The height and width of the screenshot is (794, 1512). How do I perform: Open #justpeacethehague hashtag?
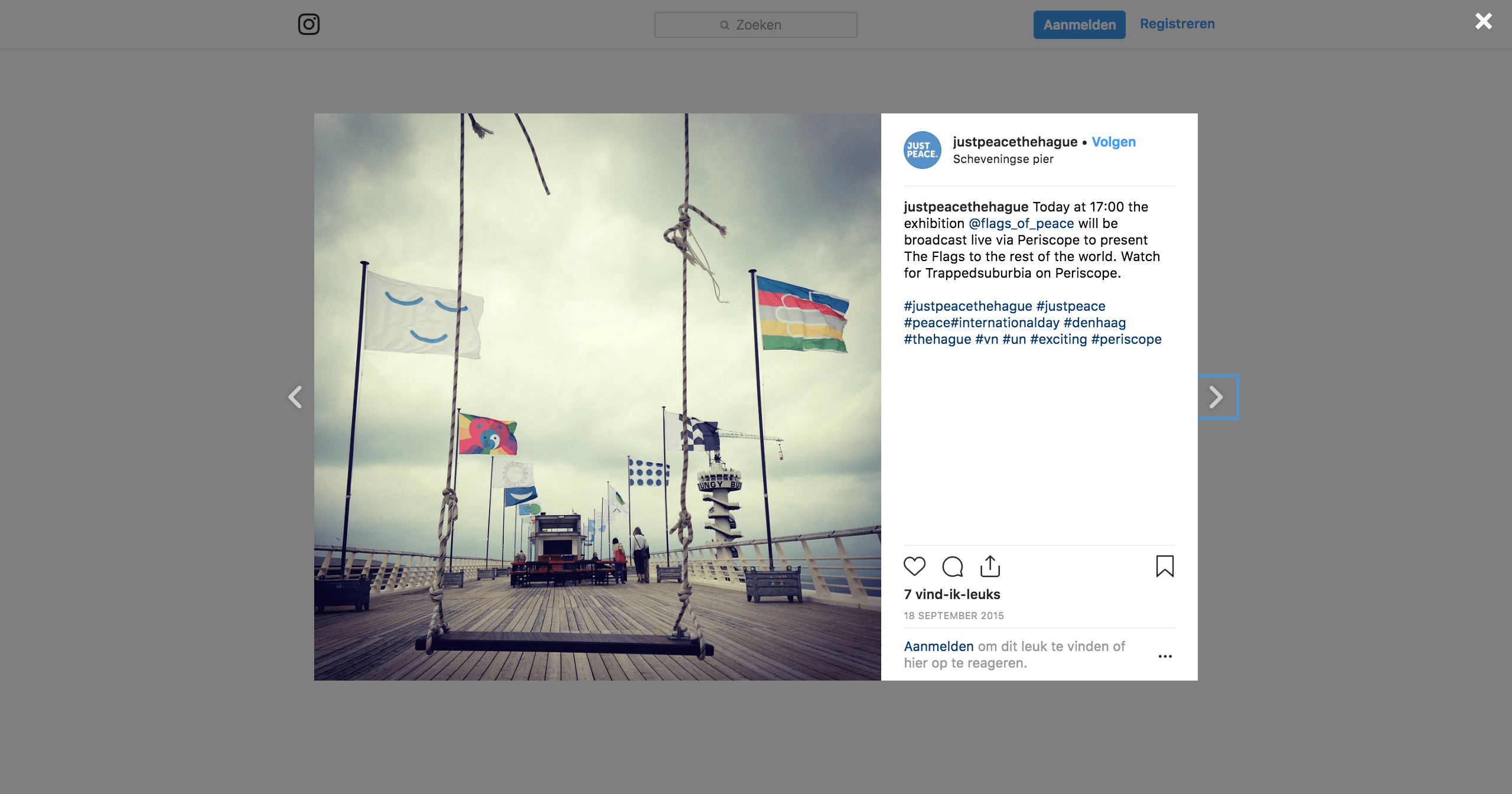coord(967,306)
